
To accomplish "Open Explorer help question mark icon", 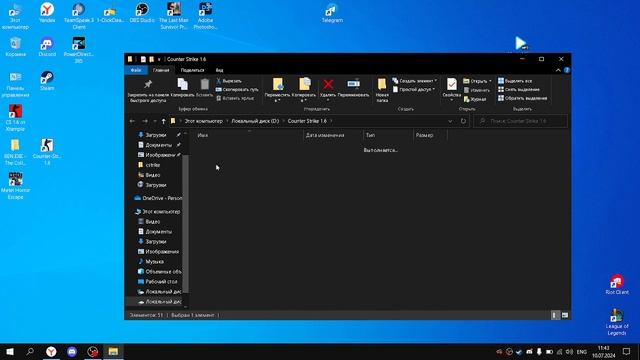I will 567,70.
